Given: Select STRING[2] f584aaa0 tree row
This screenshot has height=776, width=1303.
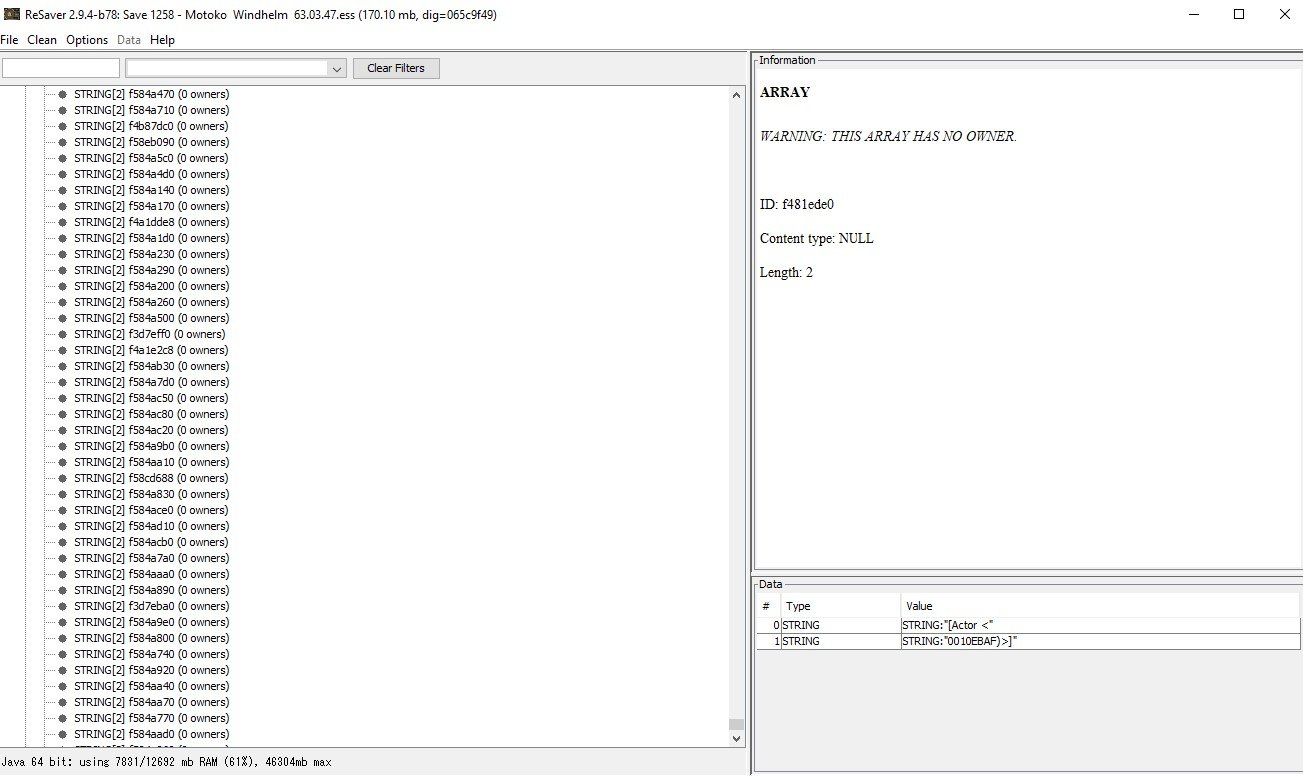Looking at the screenshot, I should 151,574.
